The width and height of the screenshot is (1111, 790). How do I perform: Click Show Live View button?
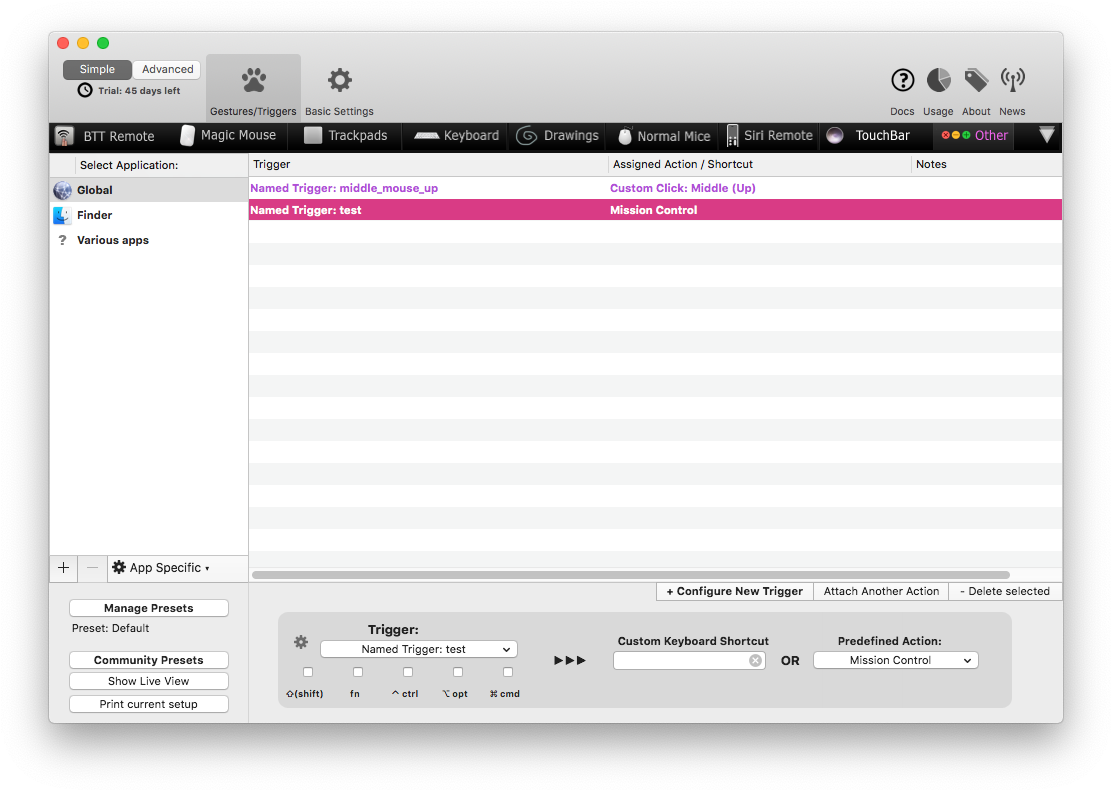149,681
